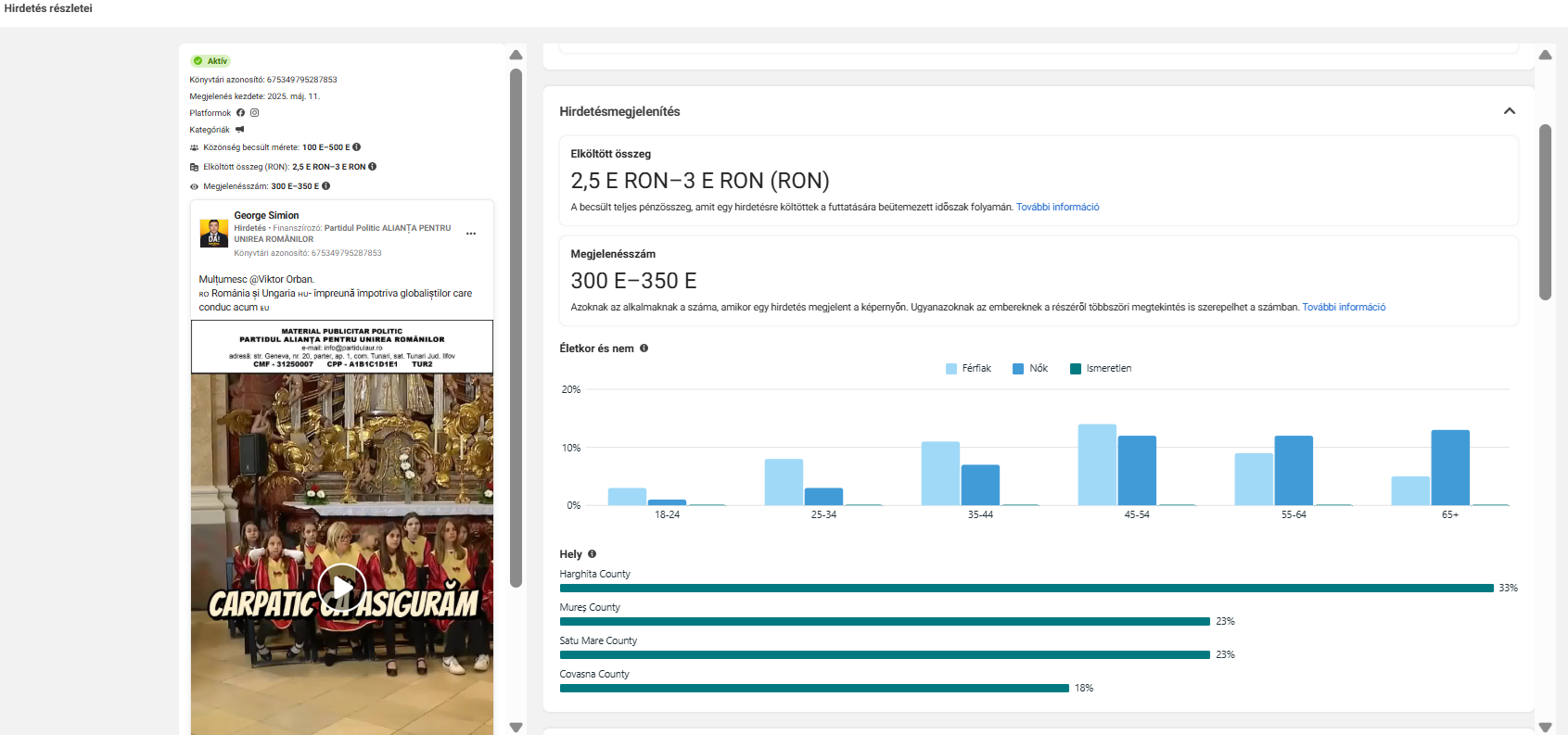Click the Férfiak bar for 35-44
The width and height of the screenshot is (1568, 735).
coord(940,474)
